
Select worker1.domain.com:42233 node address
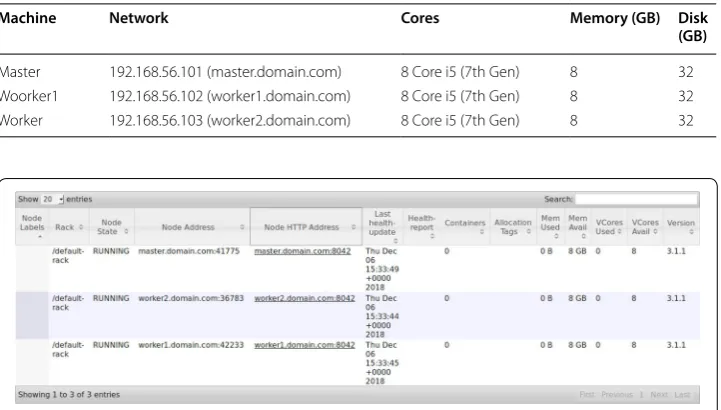pyautogui.click(x=191, y=345)
